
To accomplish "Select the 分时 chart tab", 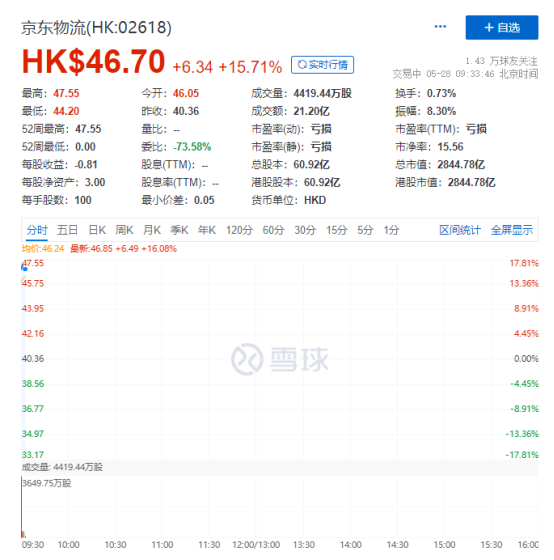I will 37,230.
